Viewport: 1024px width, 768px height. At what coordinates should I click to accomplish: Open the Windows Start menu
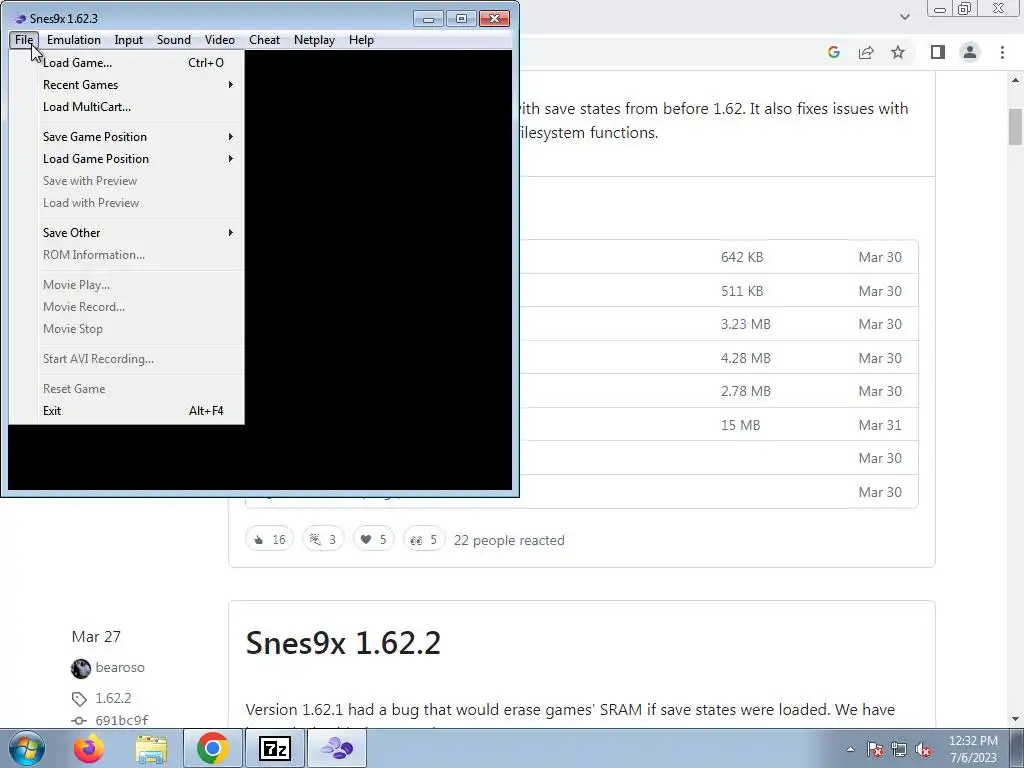25,748
